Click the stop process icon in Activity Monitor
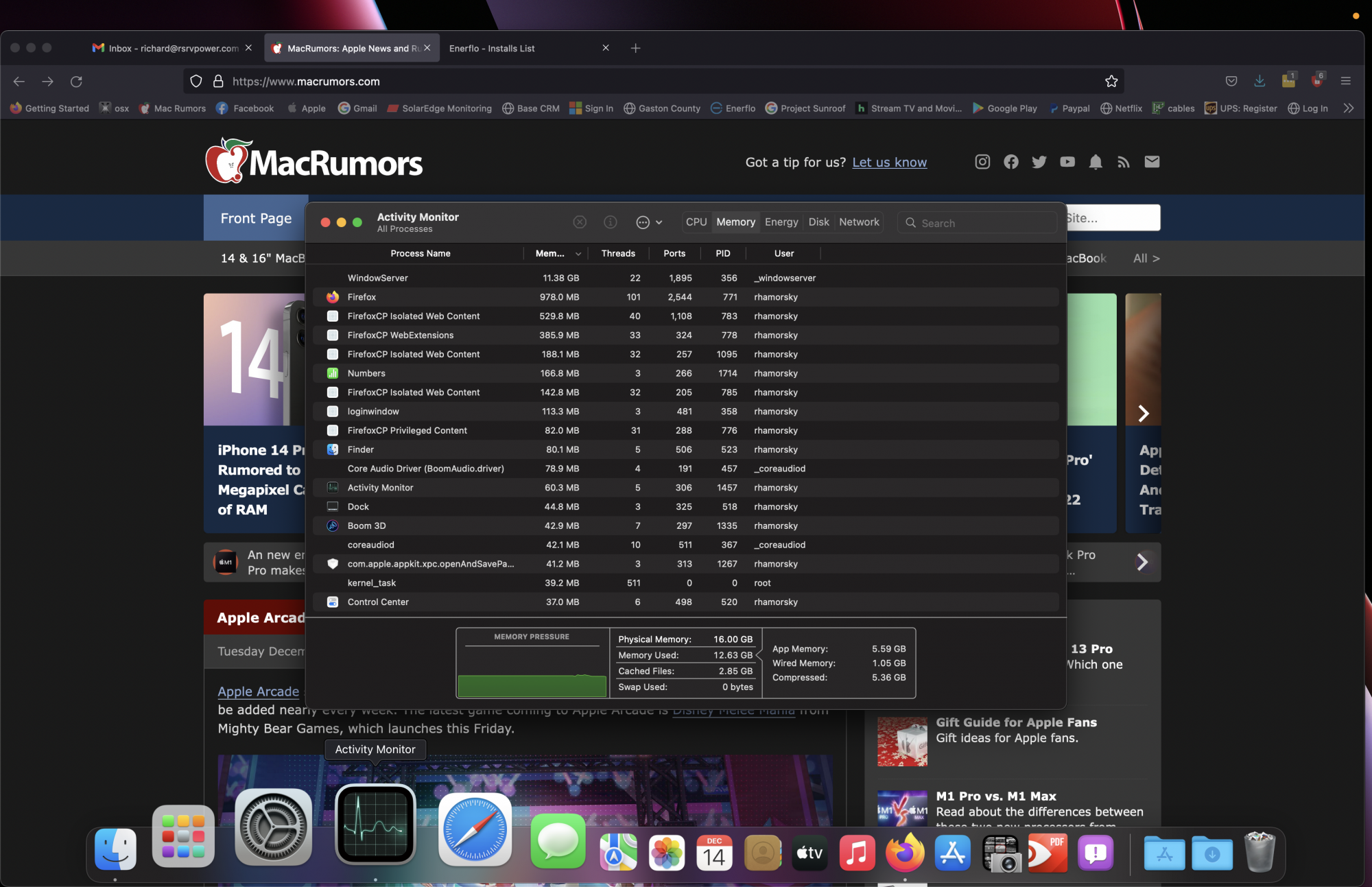The width and height of the screenshot is (1372, 887). pyautogui.click(x=580, y=222)
